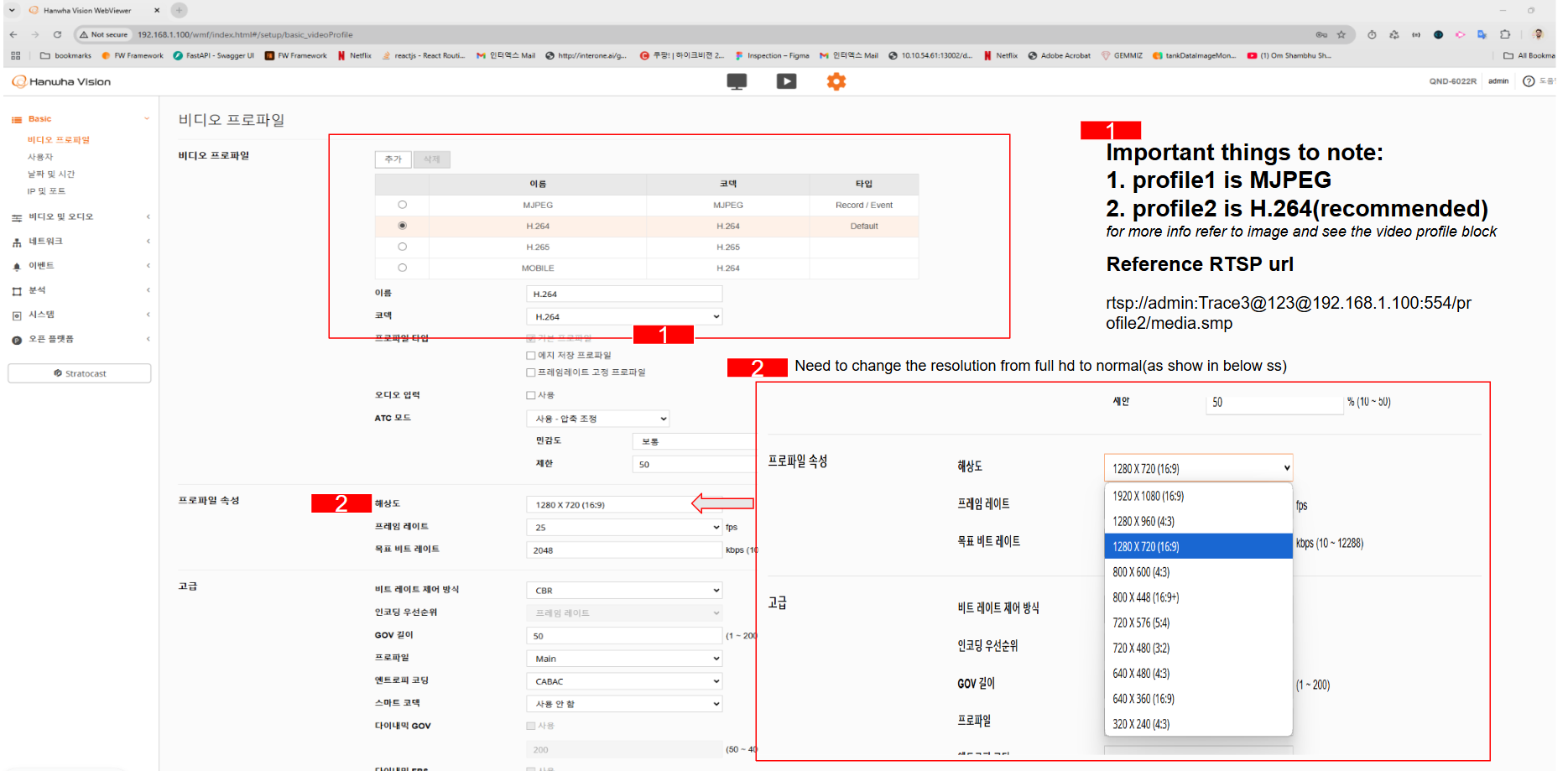
Task: Open 사용자 in the Basic menu
Action: [40, 157]
